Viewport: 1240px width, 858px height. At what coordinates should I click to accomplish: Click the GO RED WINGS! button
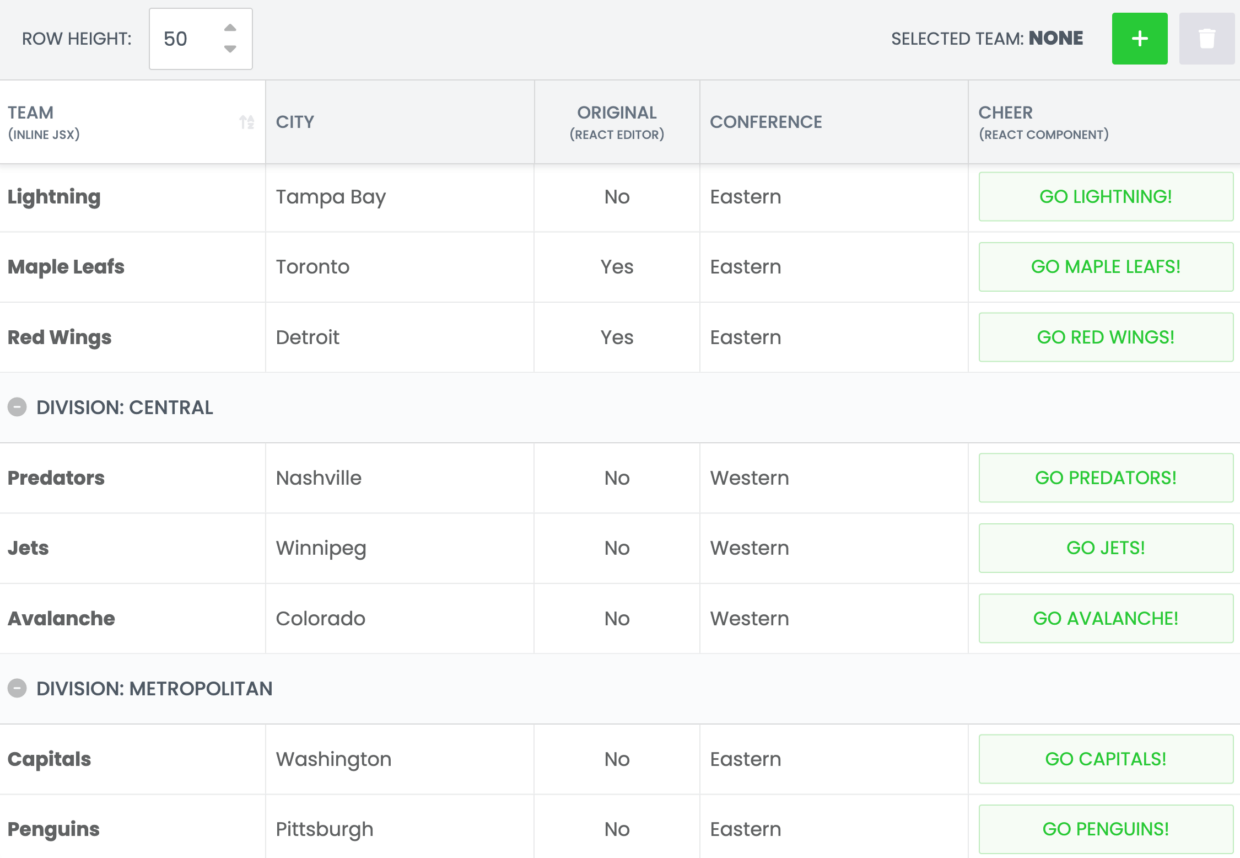(x=1106, y=337)
